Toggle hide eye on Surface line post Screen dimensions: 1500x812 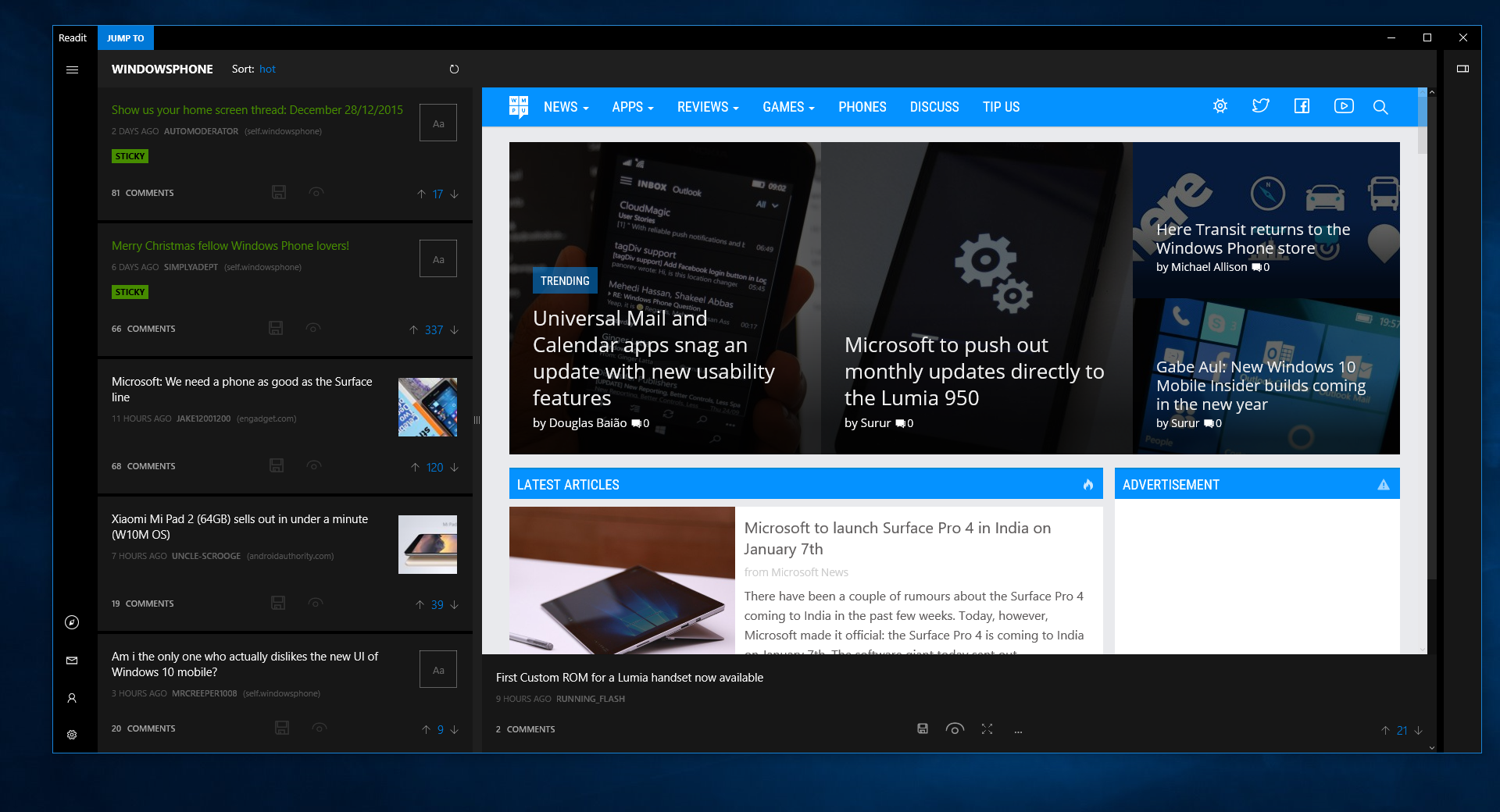point(314,465)
